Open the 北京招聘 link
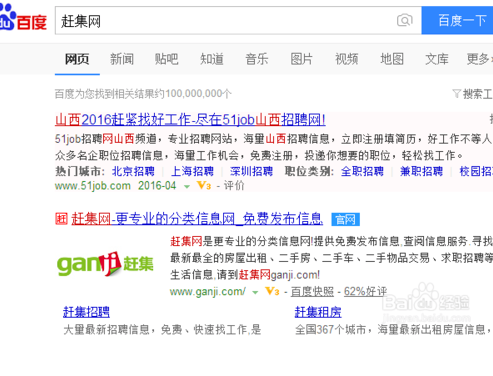Viewport: 493px width, 376px height. click(x=133, y=171)
